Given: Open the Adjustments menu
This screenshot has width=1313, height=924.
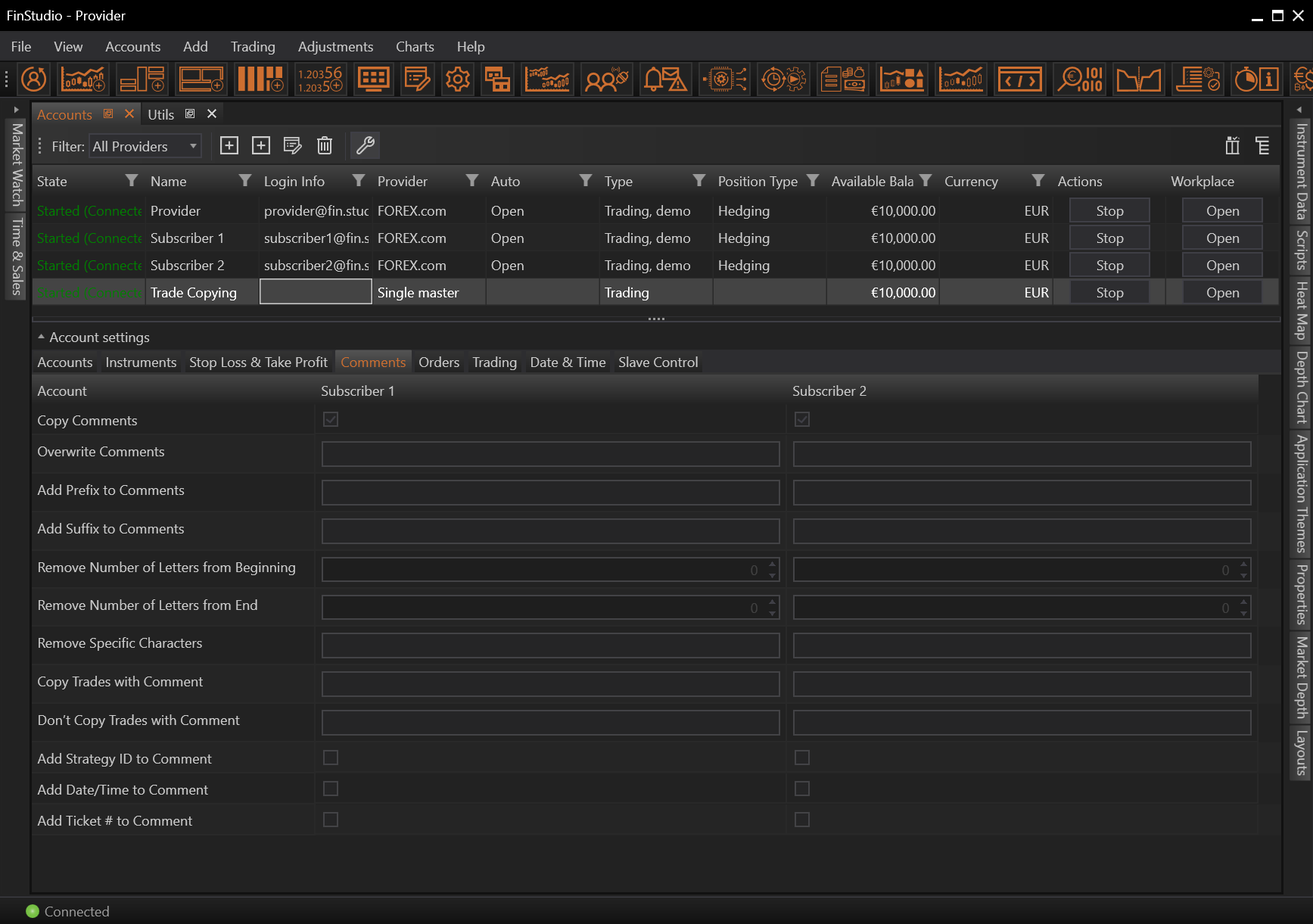Looking at the screenshot, I should tap(335, 47).
